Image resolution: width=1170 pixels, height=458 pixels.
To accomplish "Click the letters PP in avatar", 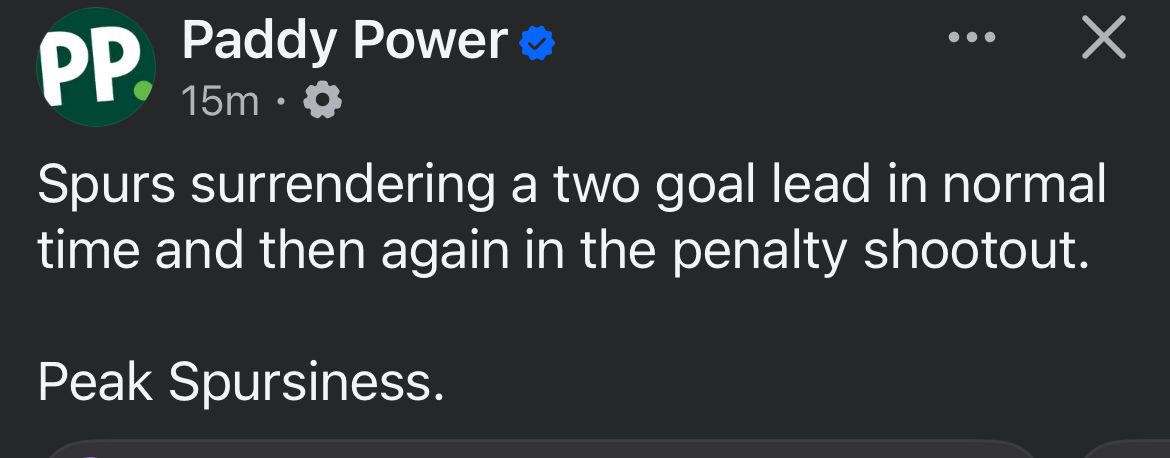I will point(90,67).
